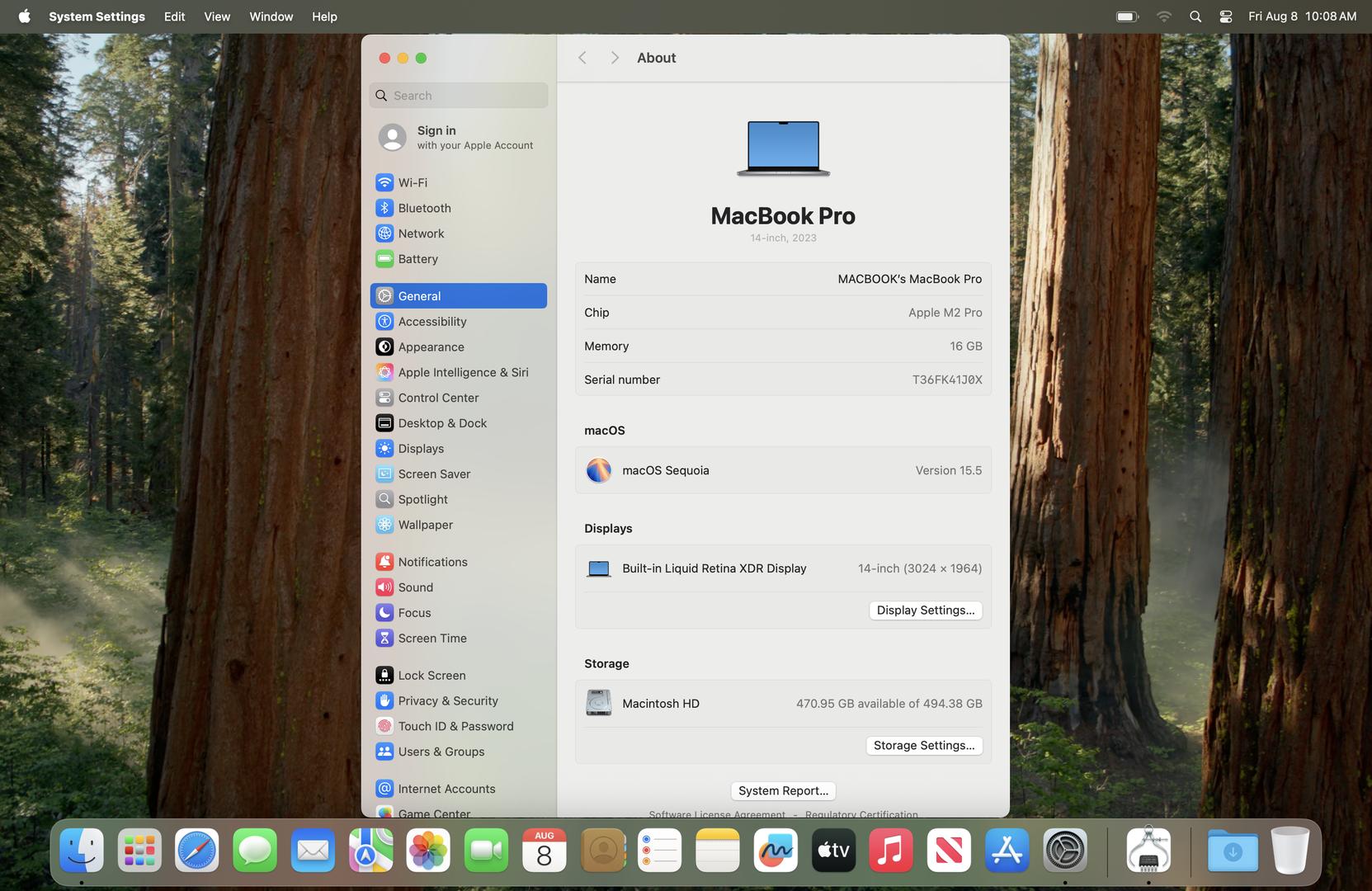
Task: Open Finder from the Dock
Action: (82, 851)
